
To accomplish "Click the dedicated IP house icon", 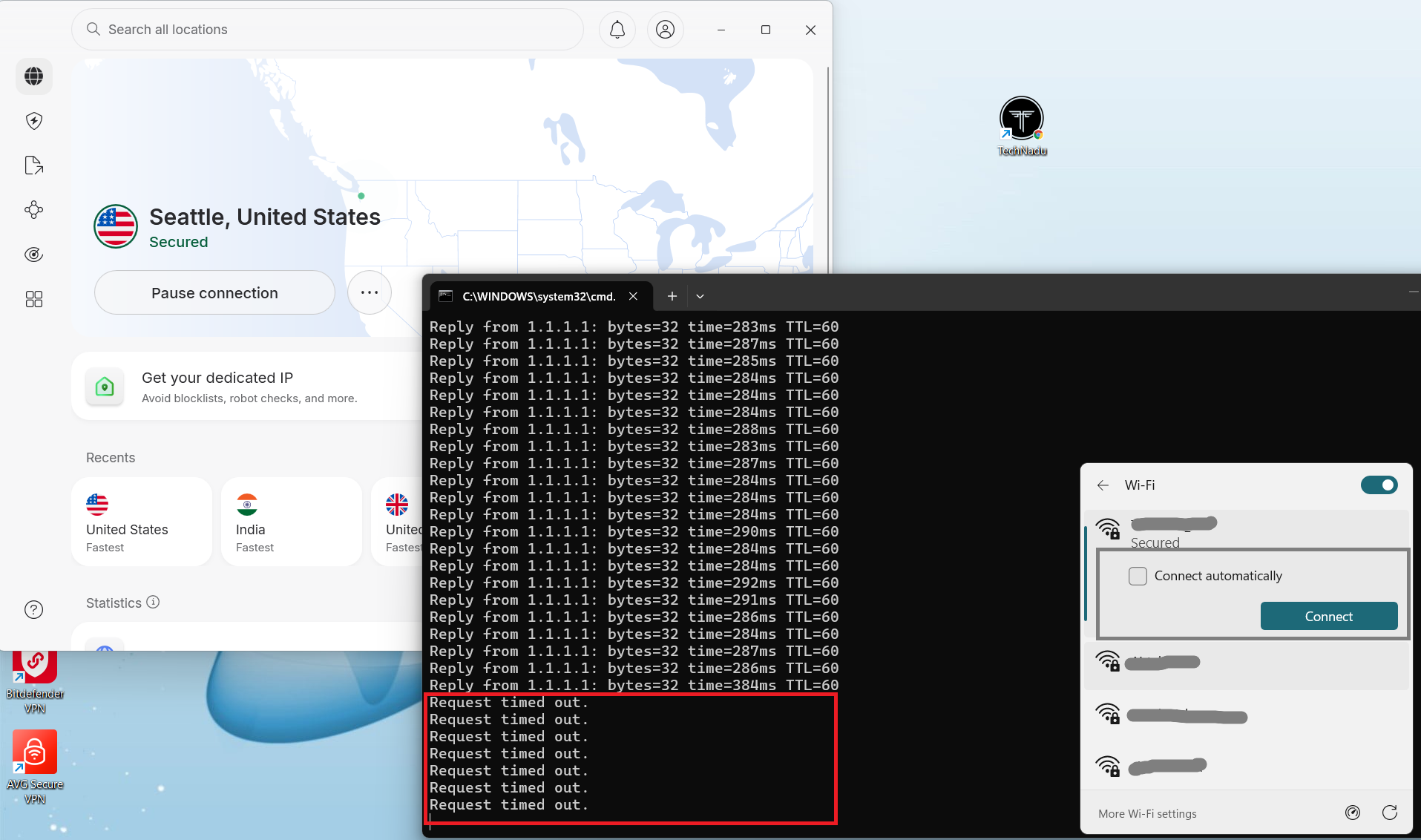I will (x=105, y=387).
